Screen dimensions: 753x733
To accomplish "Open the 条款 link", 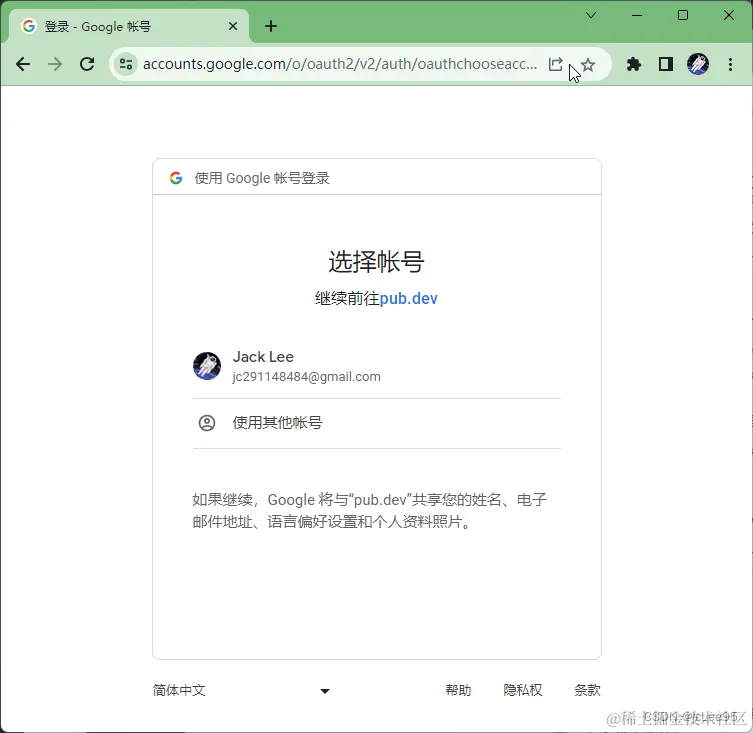I will (587, 690).
